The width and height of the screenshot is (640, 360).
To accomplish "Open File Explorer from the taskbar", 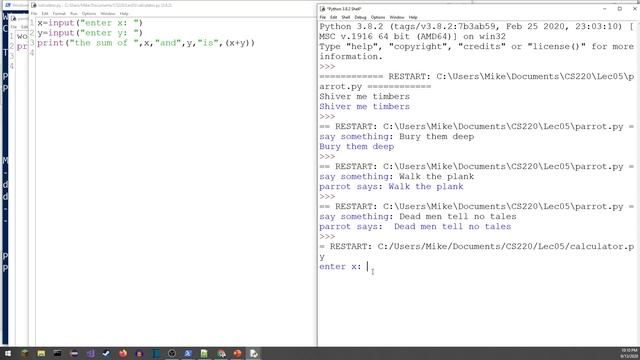I will point(41,353).
